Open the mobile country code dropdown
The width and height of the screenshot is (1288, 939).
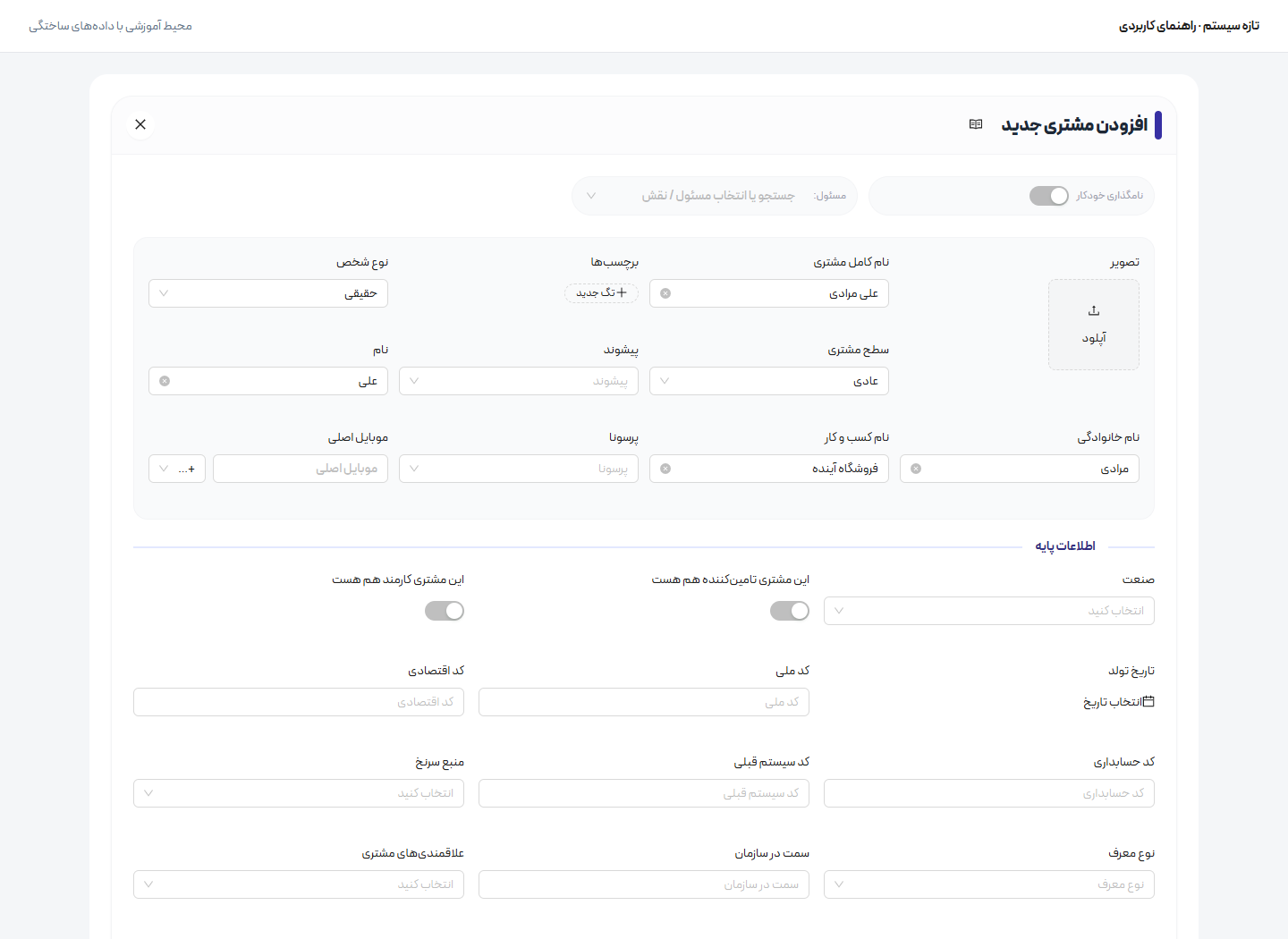[177, 469]
